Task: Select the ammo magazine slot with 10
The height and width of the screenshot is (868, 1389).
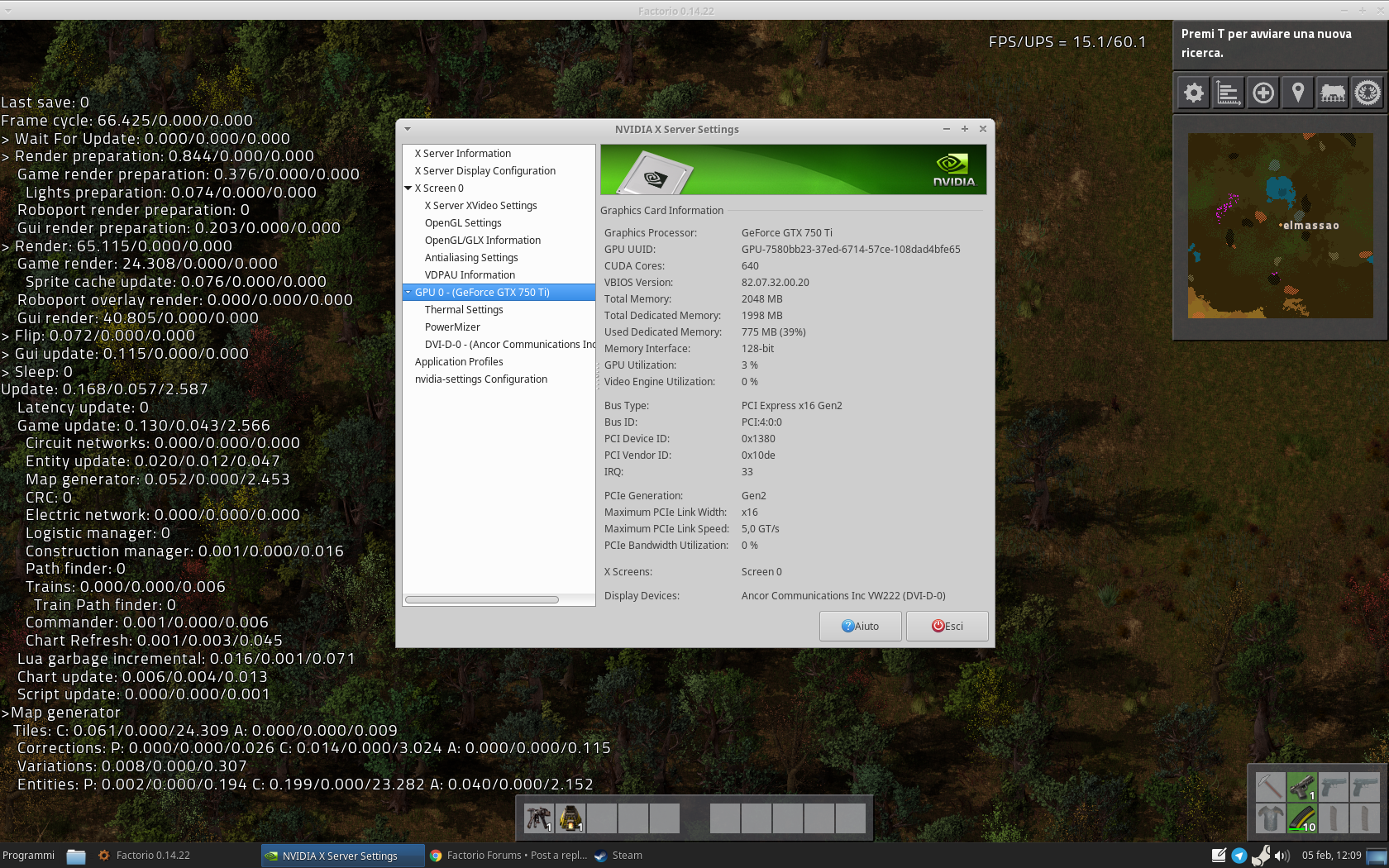Action: pyautogui.click(x=1302, y=818)
